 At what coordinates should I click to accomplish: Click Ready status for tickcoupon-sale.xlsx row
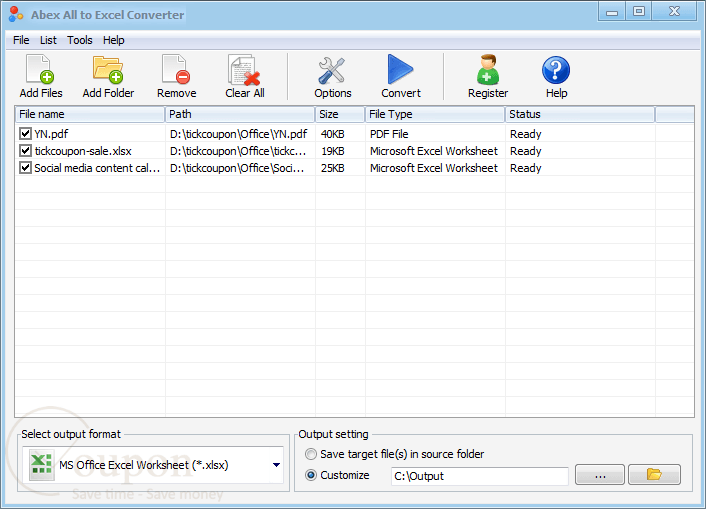525,151
